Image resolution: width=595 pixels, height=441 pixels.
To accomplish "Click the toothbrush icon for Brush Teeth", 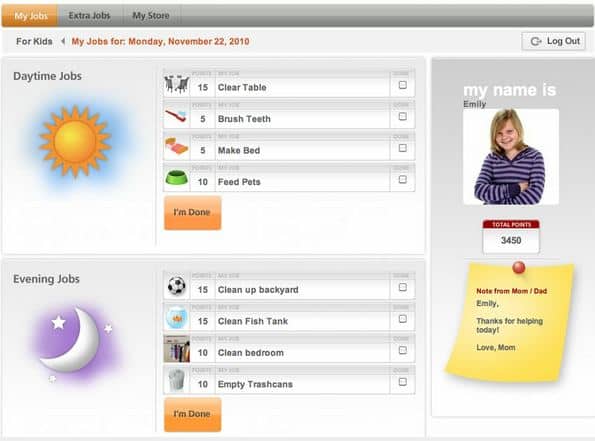I will 176,115.
